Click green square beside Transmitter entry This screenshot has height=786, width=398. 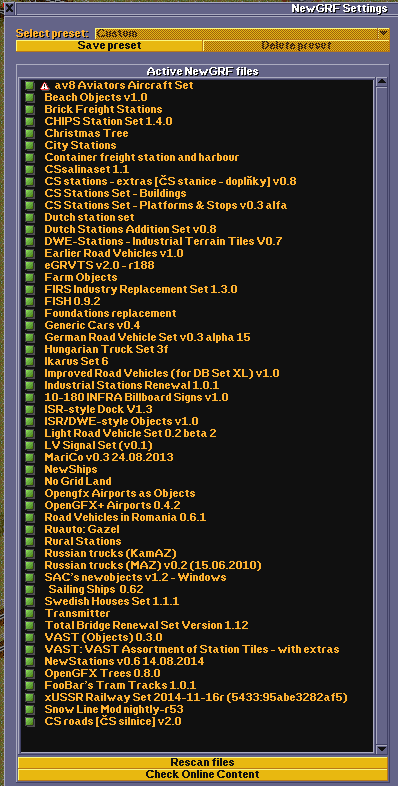click(x=30, y=614)
